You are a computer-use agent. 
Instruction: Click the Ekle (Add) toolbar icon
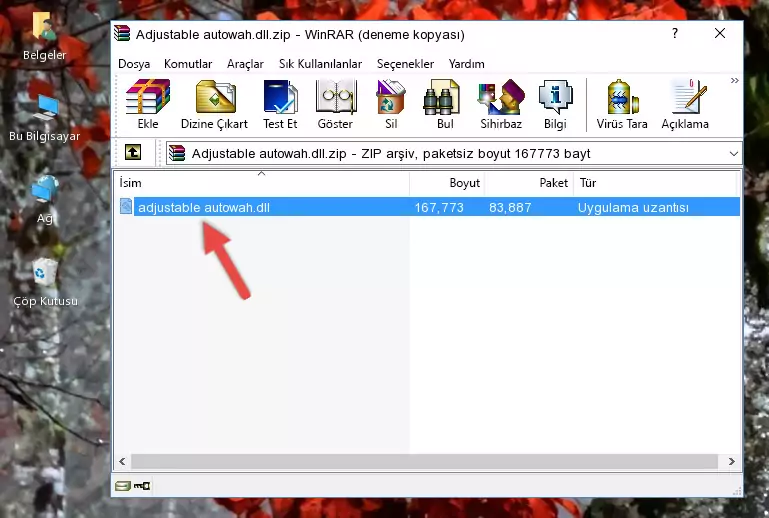coord(148,104)
